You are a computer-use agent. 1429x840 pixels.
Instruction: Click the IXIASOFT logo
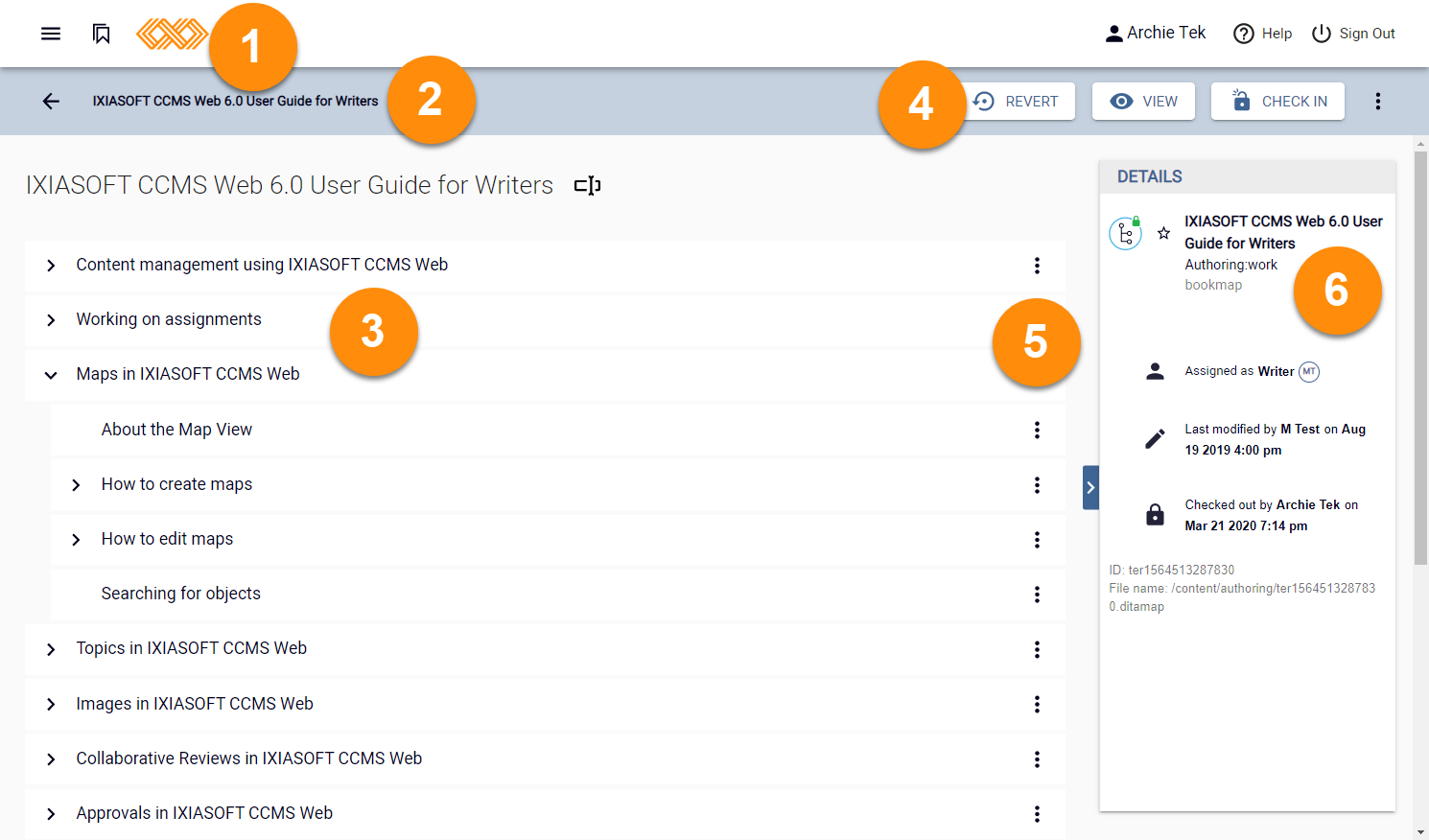[x=173, y=34]
